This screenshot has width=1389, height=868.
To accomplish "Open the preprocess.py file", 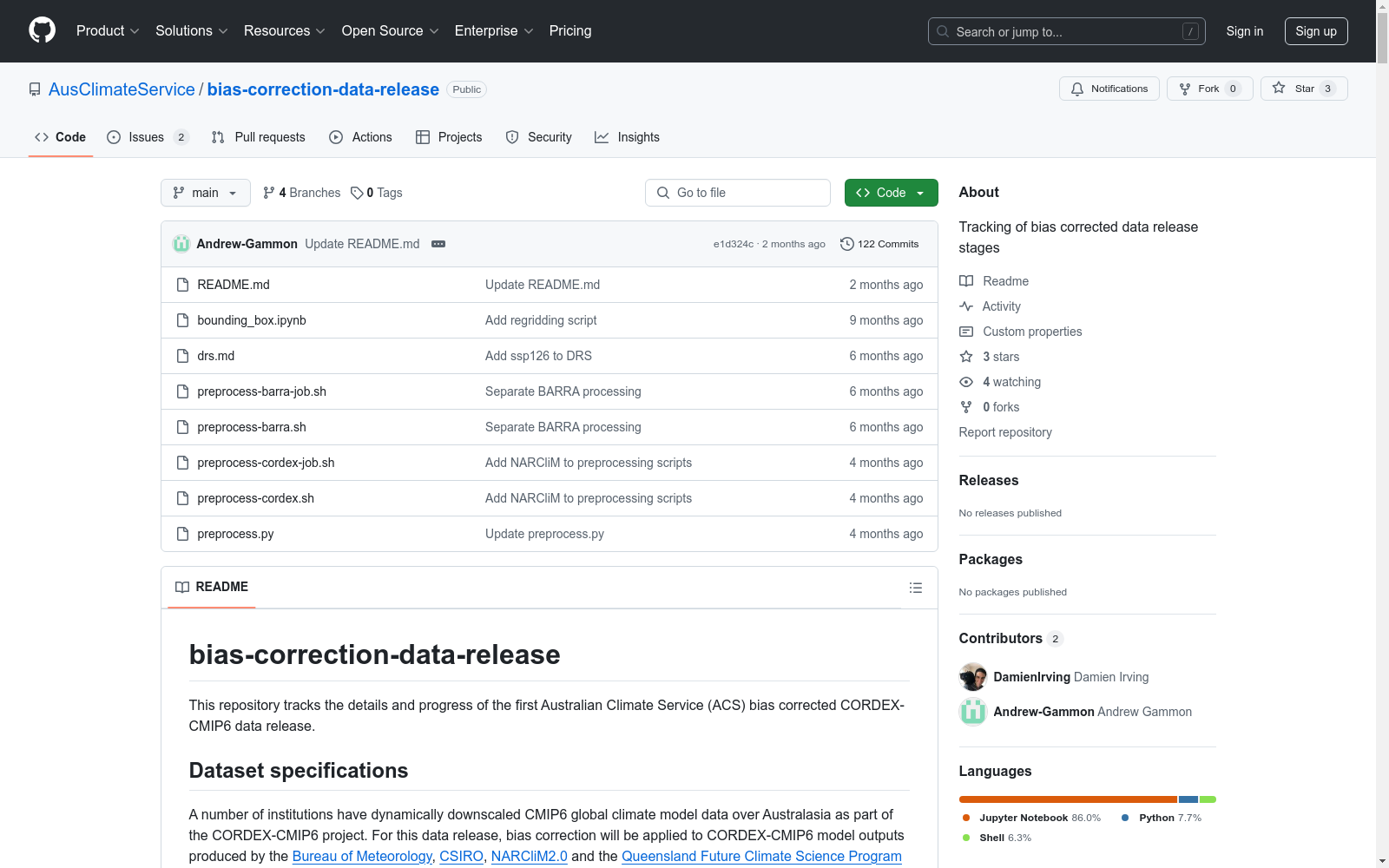I will click(x=235, y=534).
